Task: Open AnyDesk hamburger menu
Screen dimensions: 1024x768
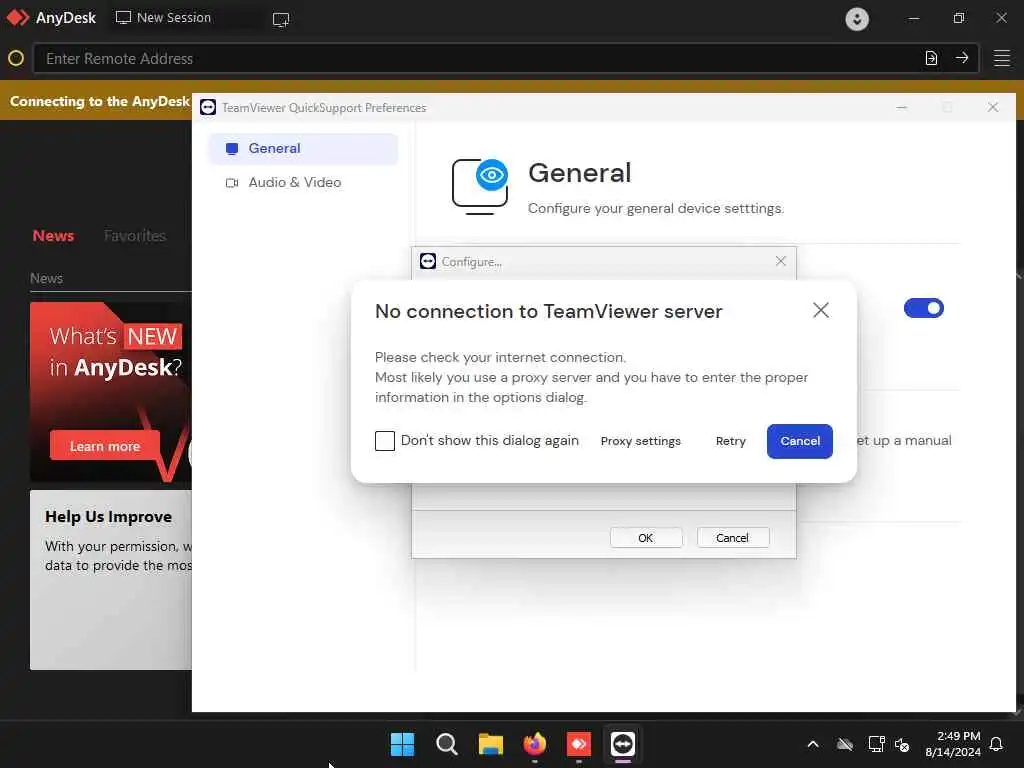Action: (x=1002, y=58)
